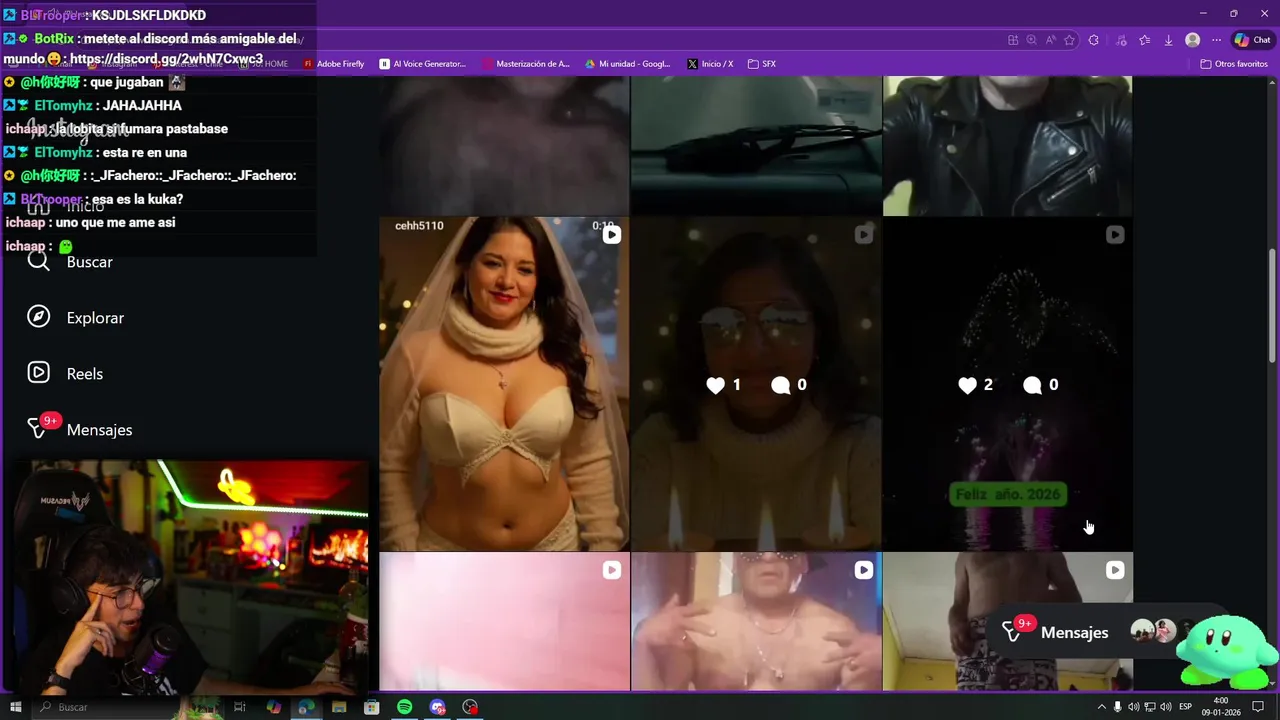Open the cehh5110 reel thumbnail
Screen dimensions: 1280x720
pyautogui.click(x=504, y=384)
